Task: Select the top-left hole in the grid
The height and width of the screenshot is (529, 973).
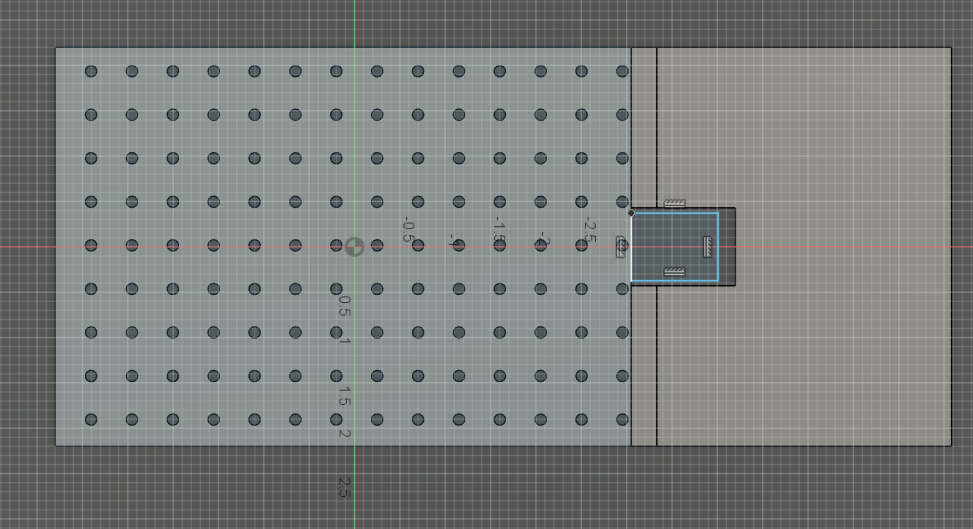Action: (91, 71)
